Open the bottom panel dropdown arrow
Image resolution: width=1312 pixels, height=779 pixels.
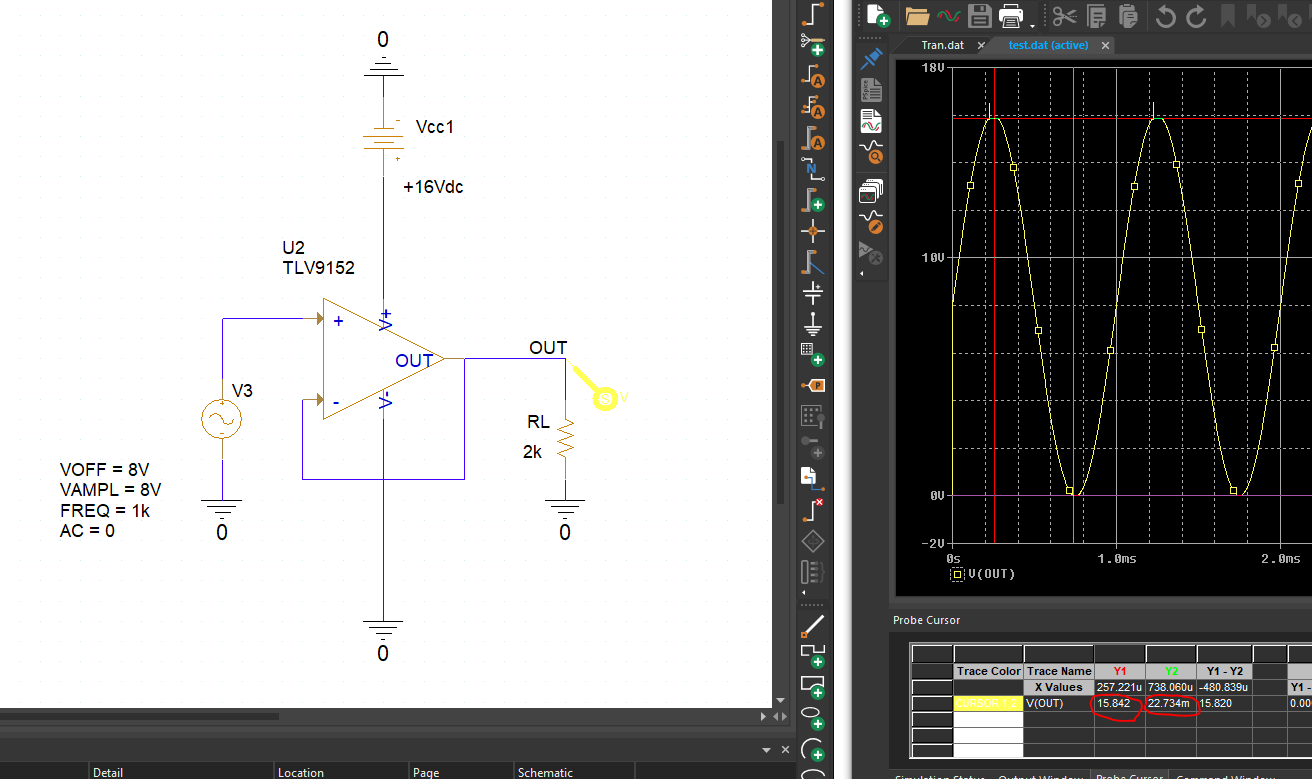pos(766,749)
